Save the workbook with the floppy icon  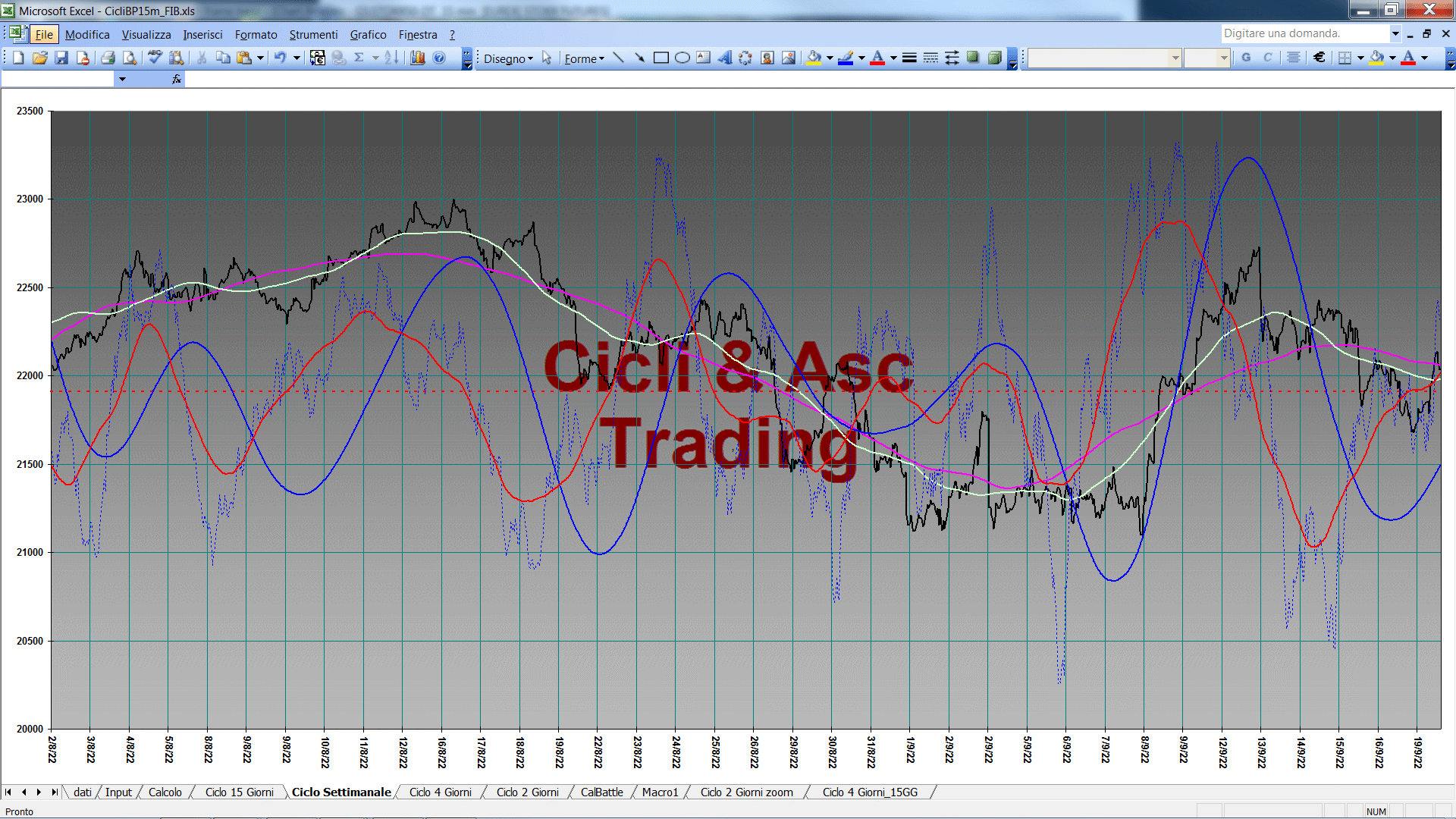point(61,58)
